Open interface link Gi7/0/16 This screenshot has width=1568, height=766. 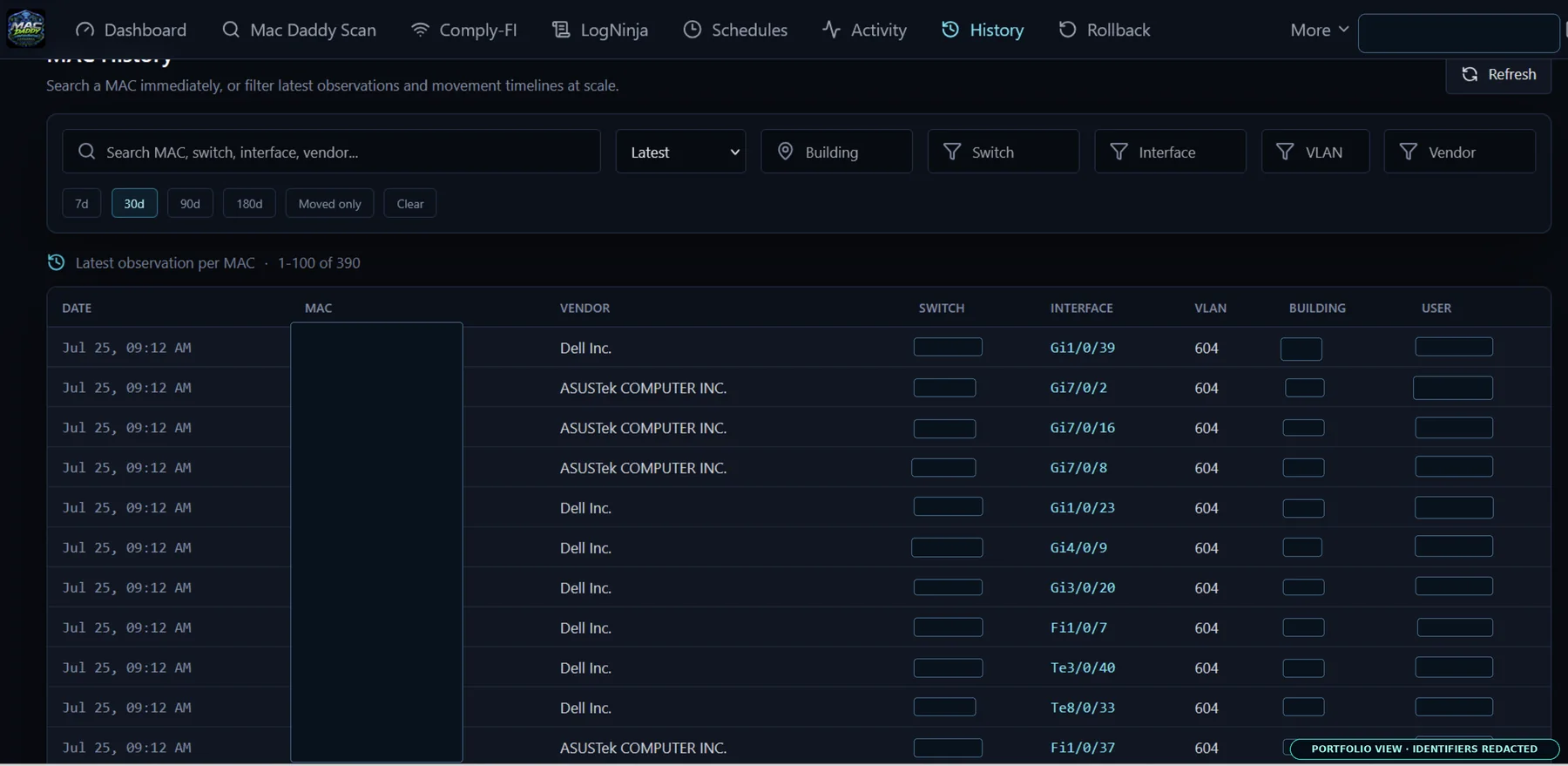click(x=1082, y=428)
